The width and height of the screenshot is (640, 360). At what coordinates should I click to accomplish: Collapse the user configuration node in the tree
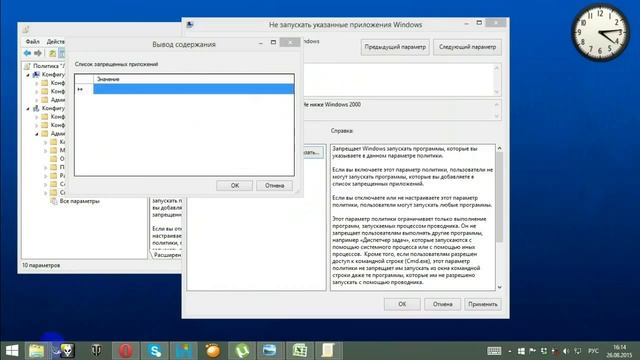tap(28, 109)
